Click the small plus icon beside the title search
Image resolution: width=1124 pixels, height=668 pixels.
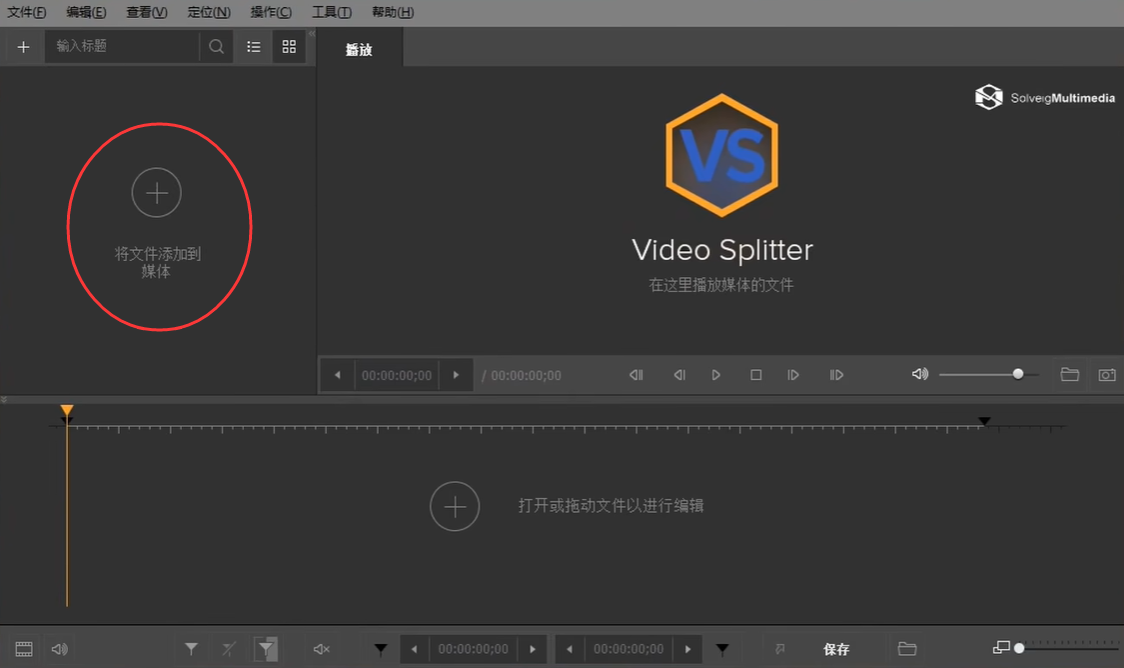point(24,47)
